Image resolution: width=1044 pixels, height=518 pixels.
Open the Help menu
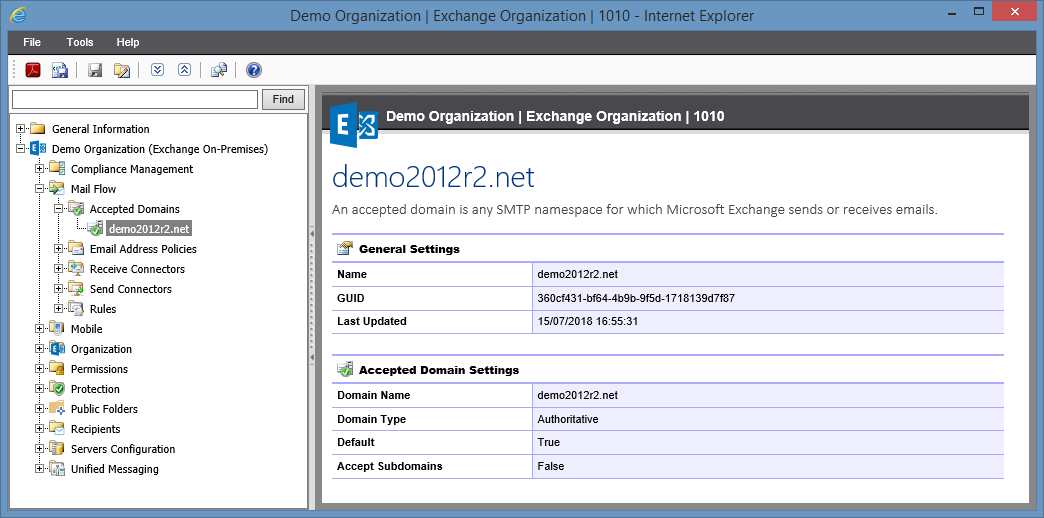[128, 42]
